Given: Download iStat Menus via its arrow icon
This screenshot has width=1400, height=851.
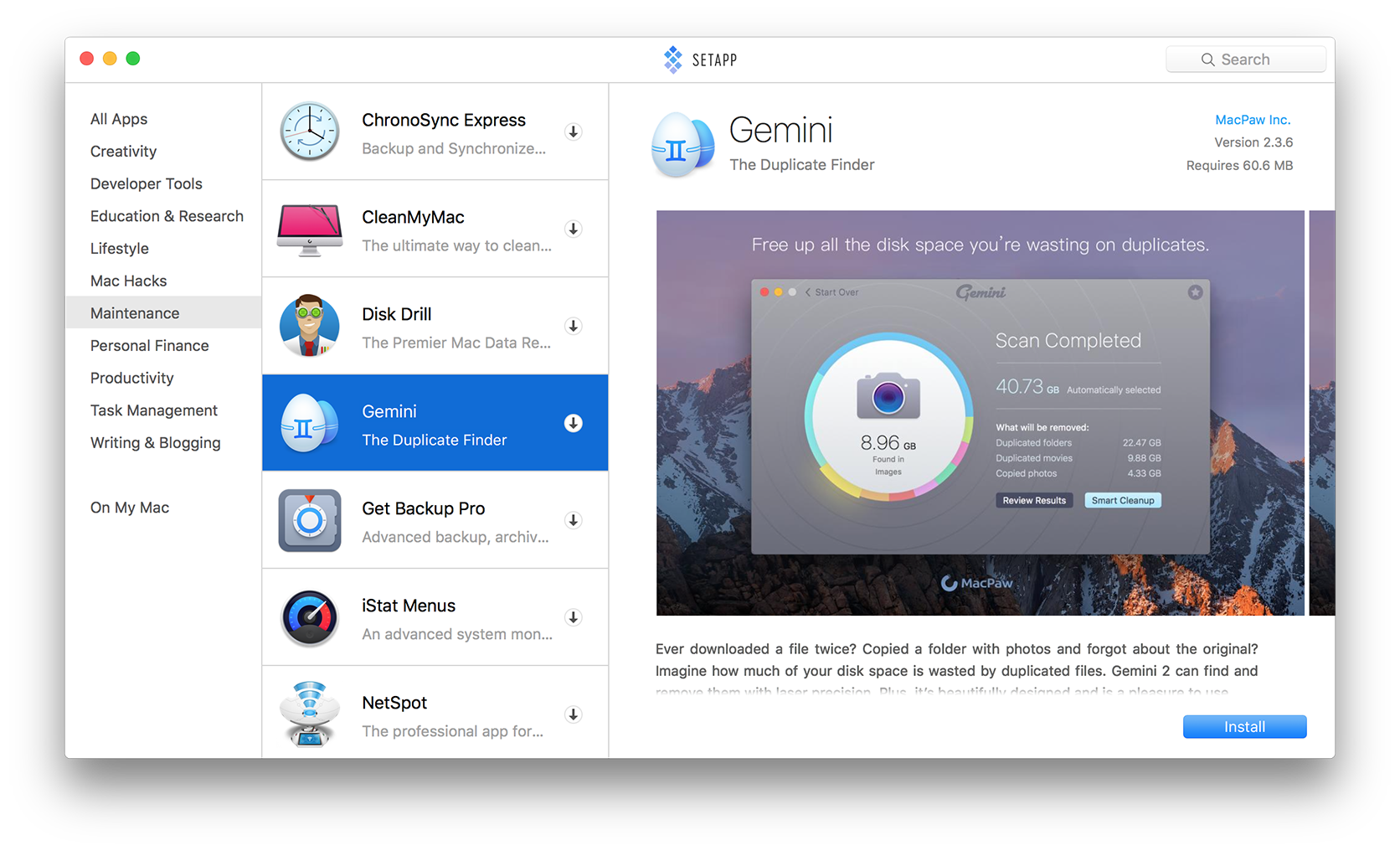Looking at the screenshot, I should (x=574, y=617).
